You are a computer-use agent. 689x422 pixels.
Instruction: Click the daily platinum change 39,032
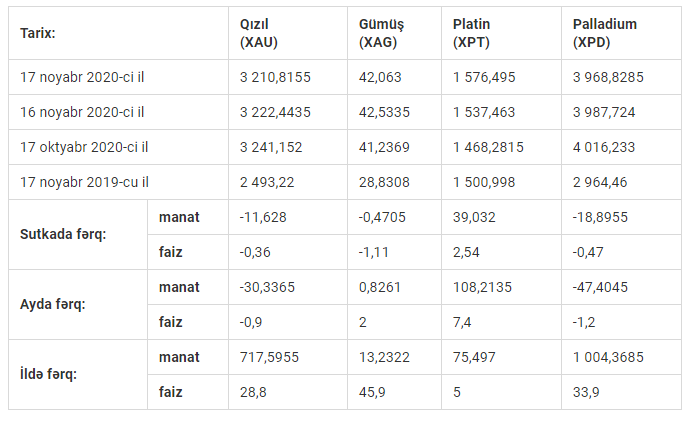(474, 217)
